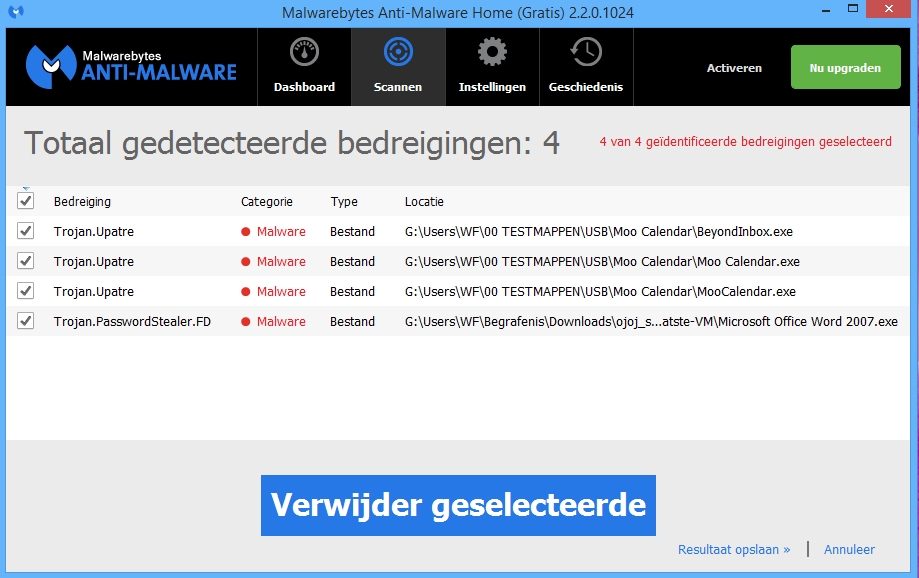Close the Malwarebytes window
This screenshot has width=919, height=578.
889,9
